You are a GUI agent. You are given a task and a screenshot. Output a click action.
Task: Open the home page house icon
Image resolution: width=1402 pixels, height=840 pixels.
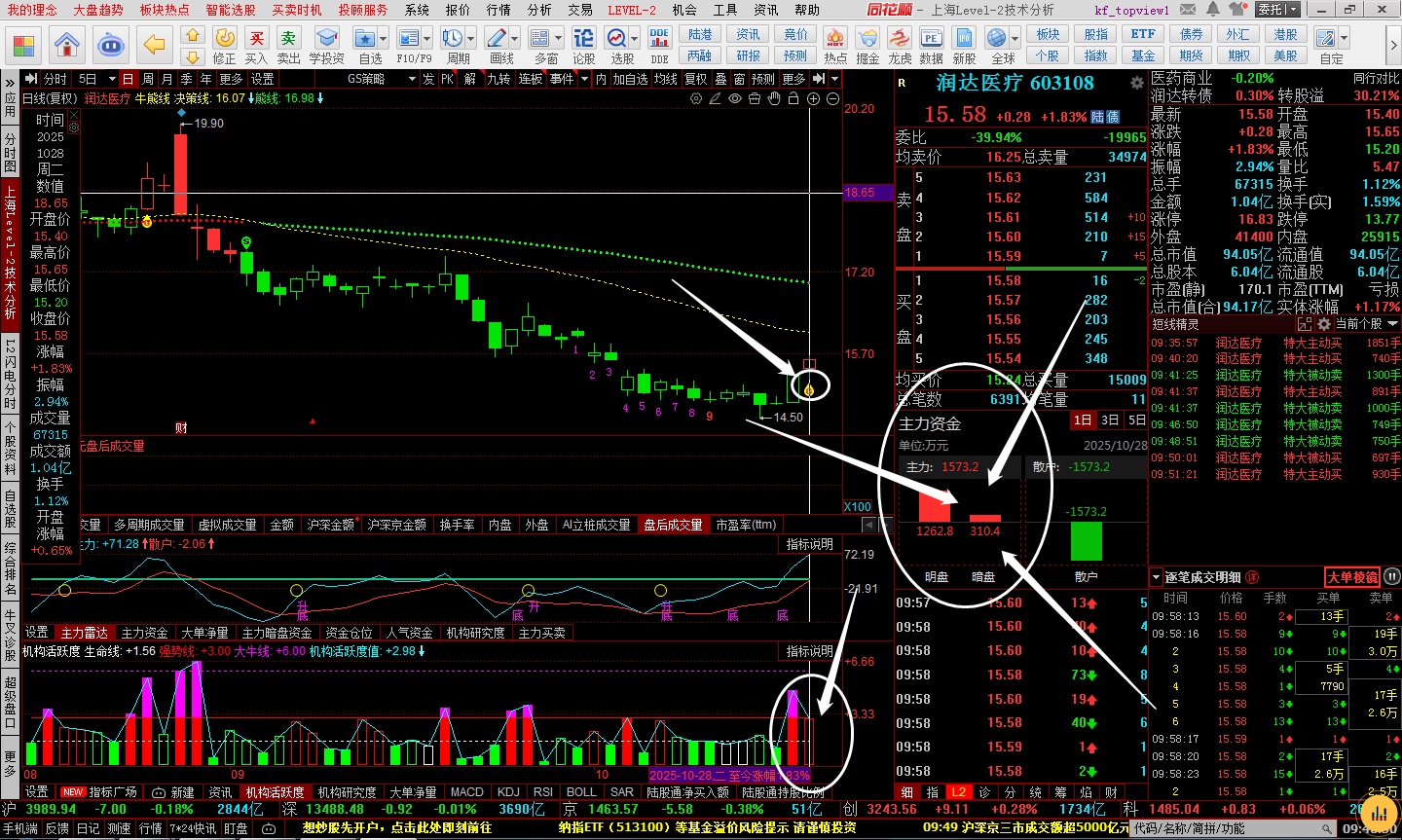pos(67,44)
